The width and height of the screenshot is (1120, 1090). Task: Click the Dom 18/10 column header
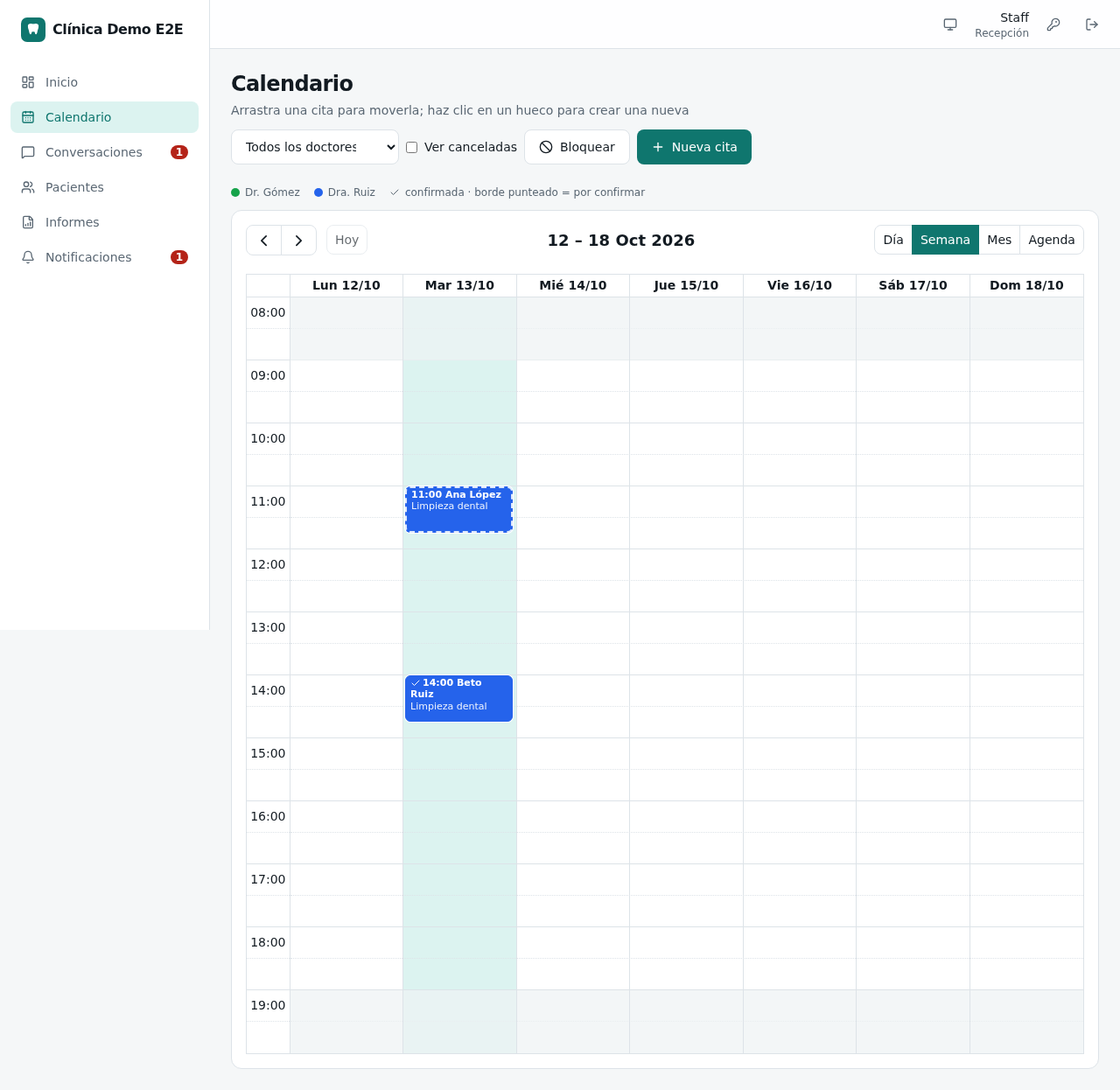point(1026,285)
